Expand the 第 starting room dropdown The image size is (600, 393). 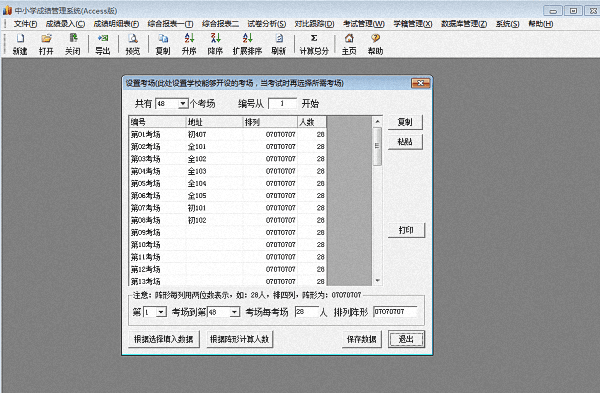pyautogui.click(x=161, y=312)
